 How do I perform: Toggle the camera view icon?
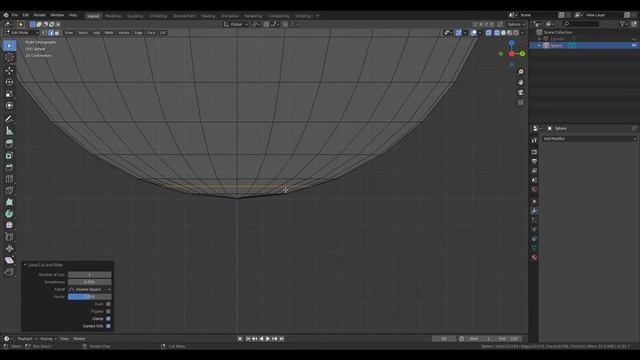pos(520,92)
